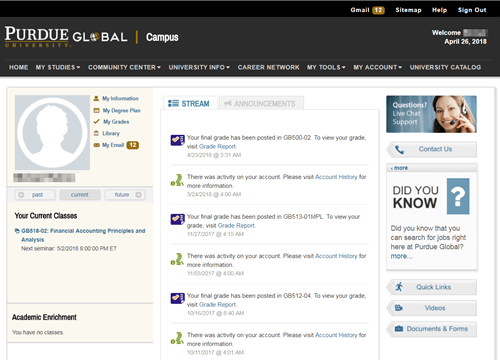Screen dimensions: 500x360
Task: Expand the My Studies menu
Action: [x=58, y=67]
